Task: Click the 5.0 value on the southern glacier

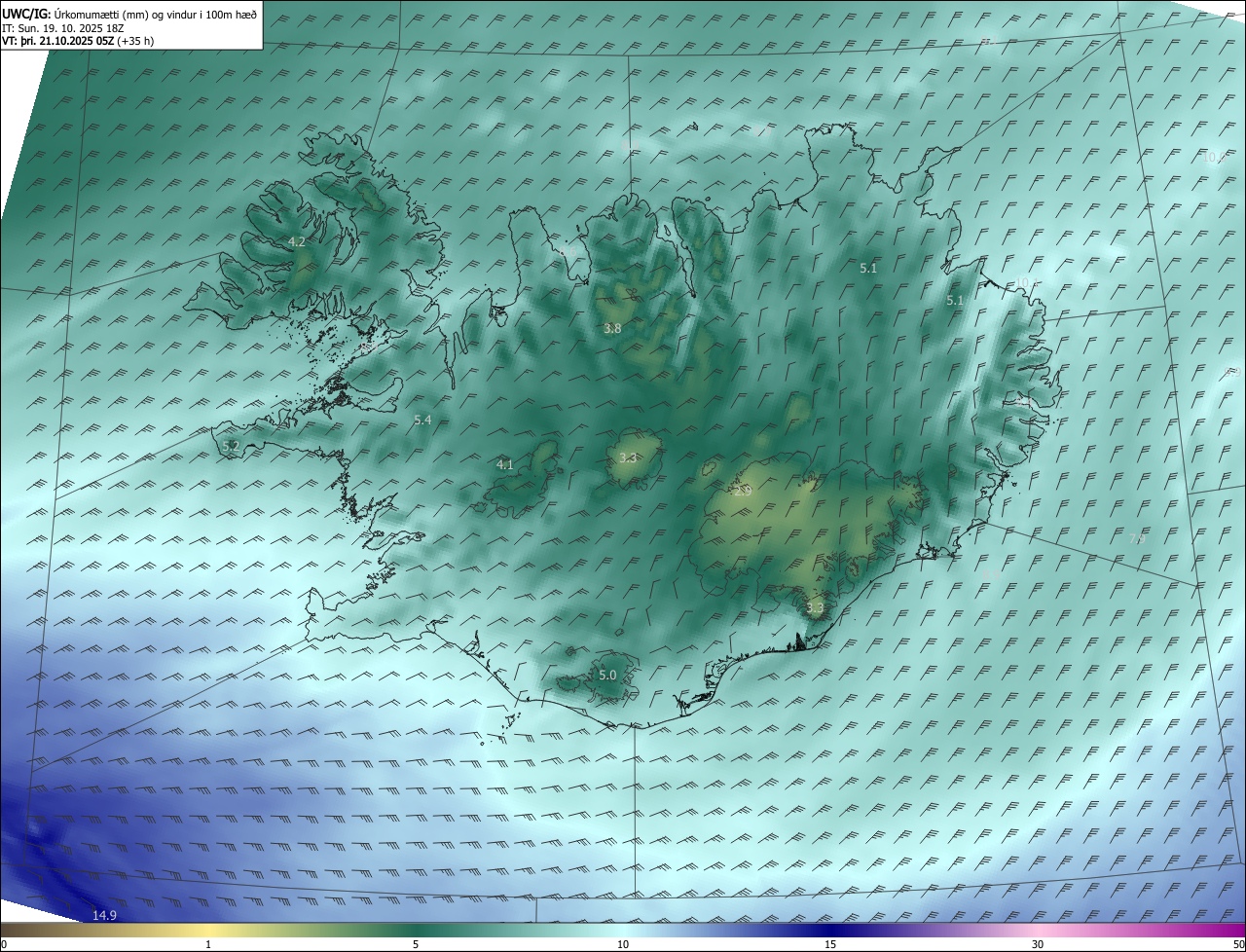Action: tap(607, 675)
